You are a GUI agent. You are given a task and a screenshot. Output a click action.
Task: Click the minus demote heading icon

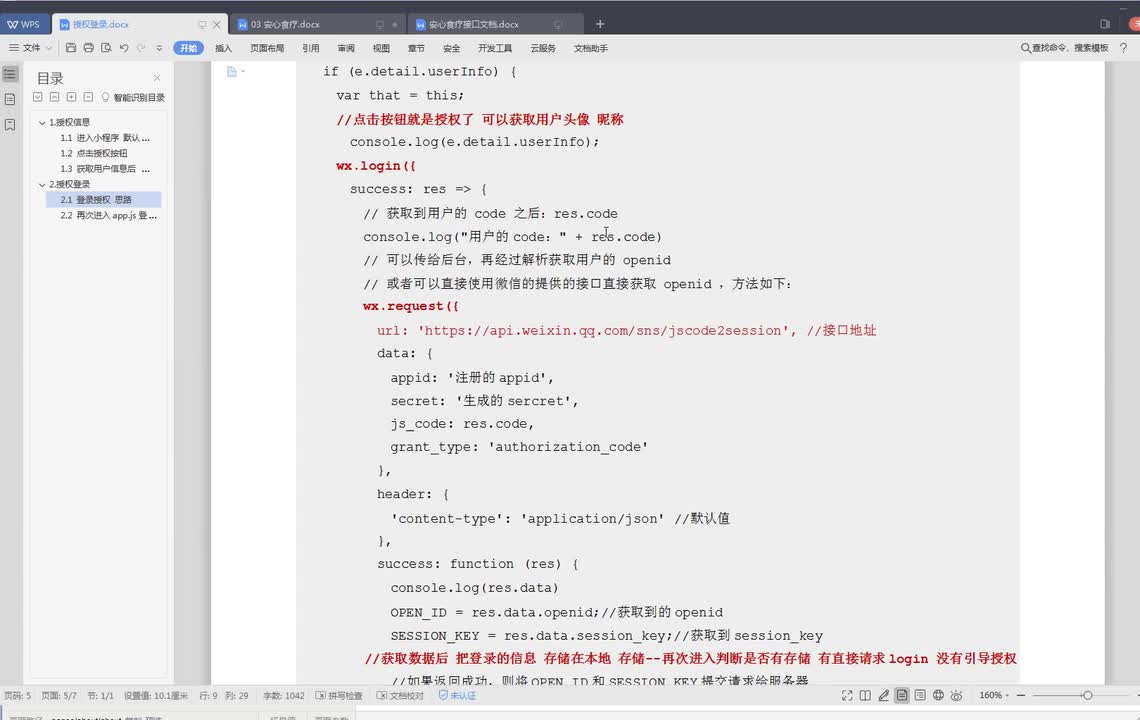(x=88, y=97)
